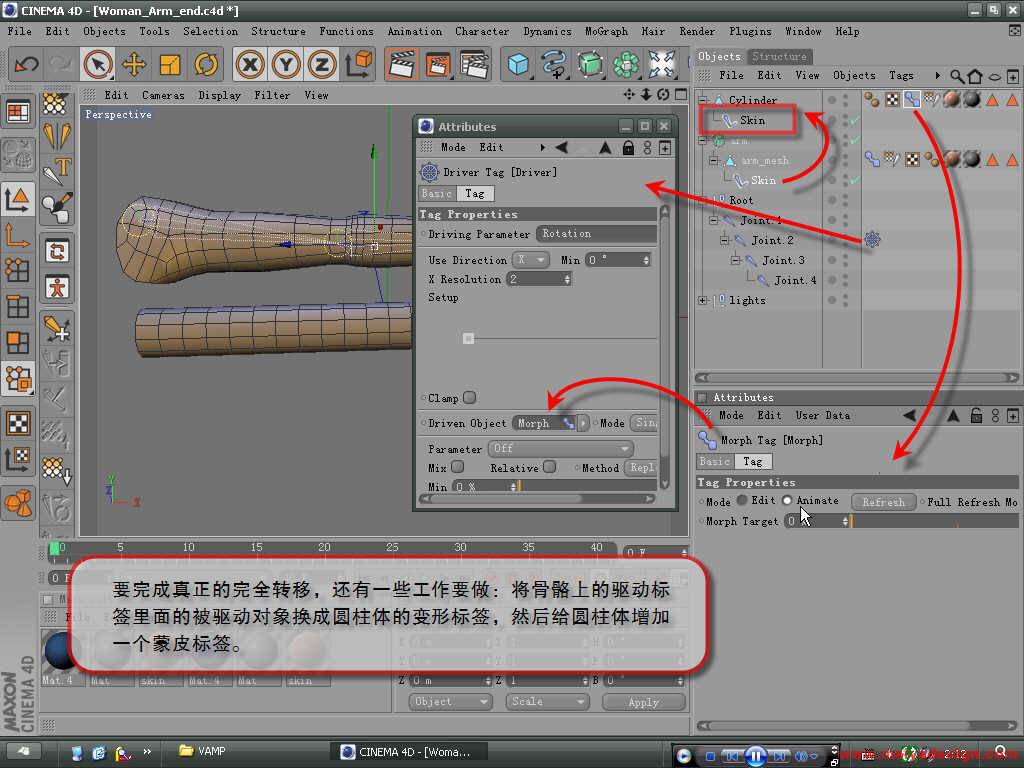The width and height of the screenshot is (1024, 768).
Task: Collapse the Cylinder object in tree
Action: click(703, 100)
